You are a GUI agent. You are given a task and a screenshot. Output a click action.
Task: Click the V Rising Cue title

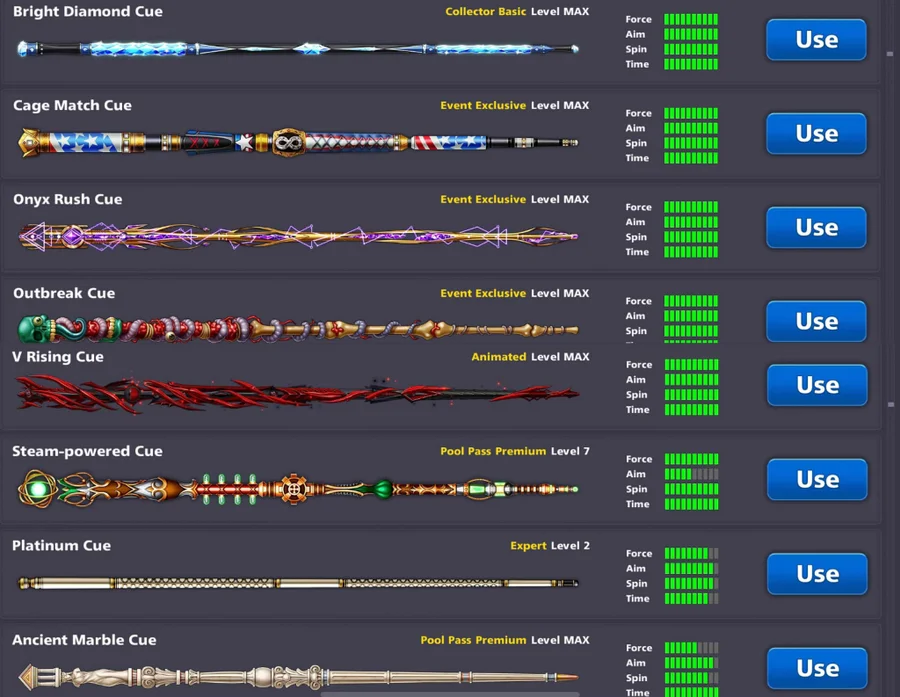pos(58,357)
